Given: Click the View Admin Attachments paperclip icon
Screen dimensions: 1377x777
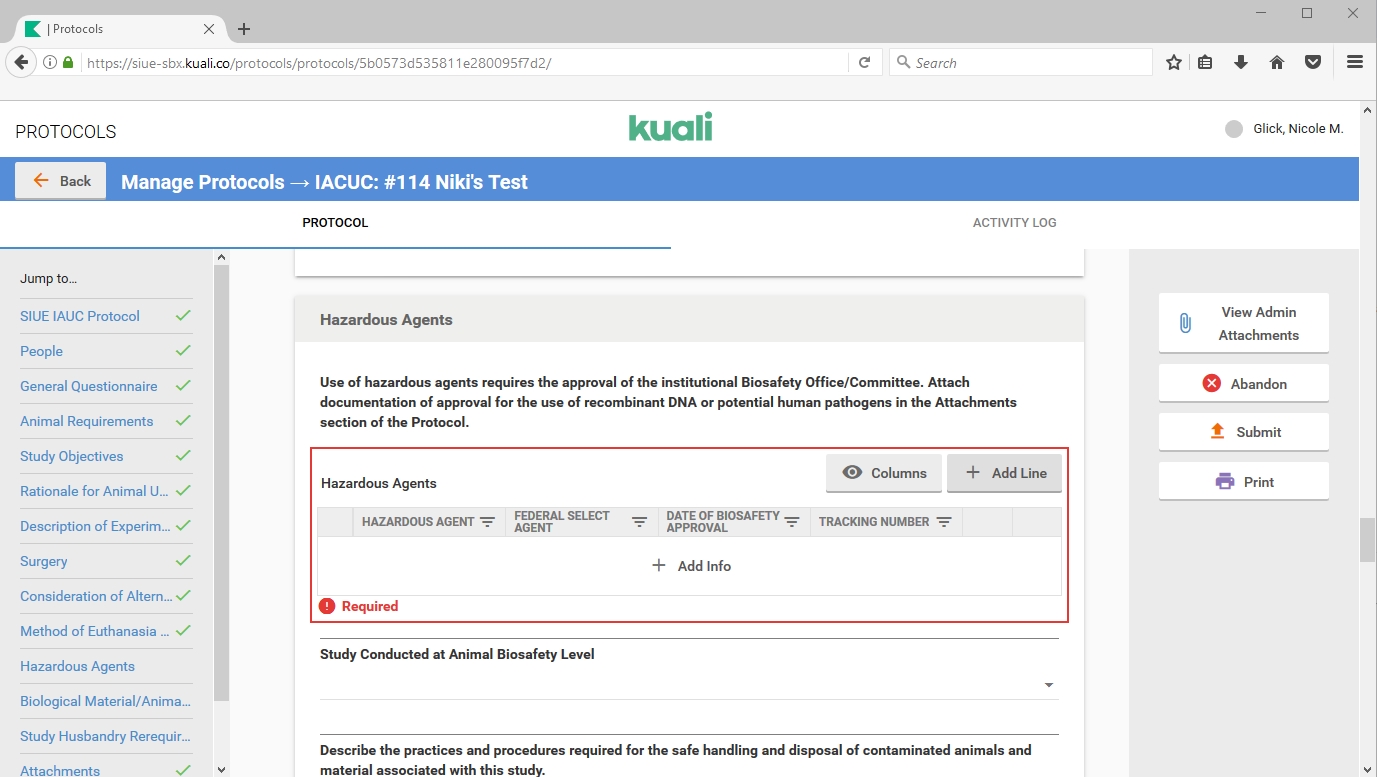Looking at the screenshot, I should (x=1185, y=323).
